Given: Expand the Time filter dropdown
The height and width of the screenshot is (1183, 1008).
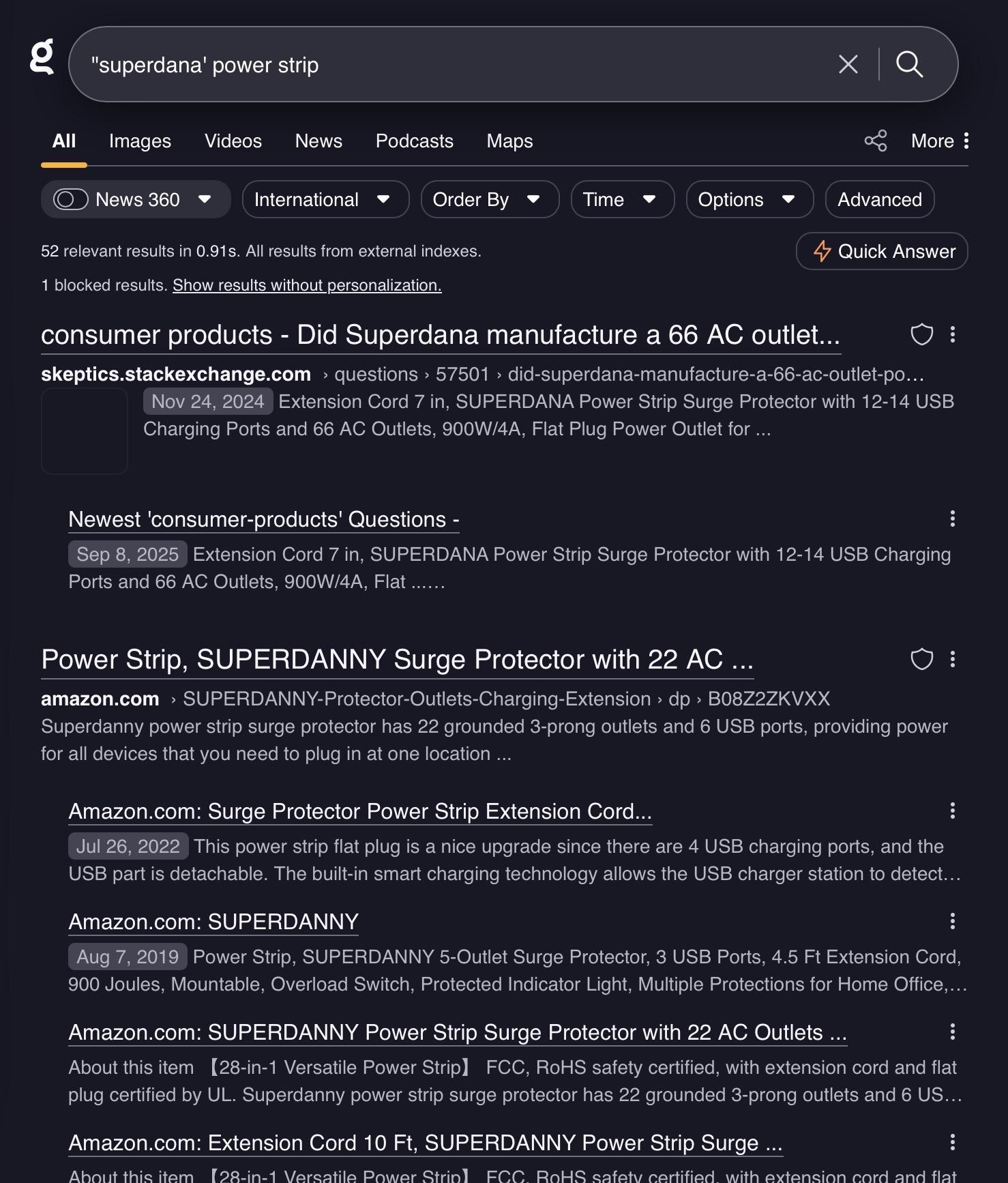Looking at the screenshot, I should click(x=622, y=199).
